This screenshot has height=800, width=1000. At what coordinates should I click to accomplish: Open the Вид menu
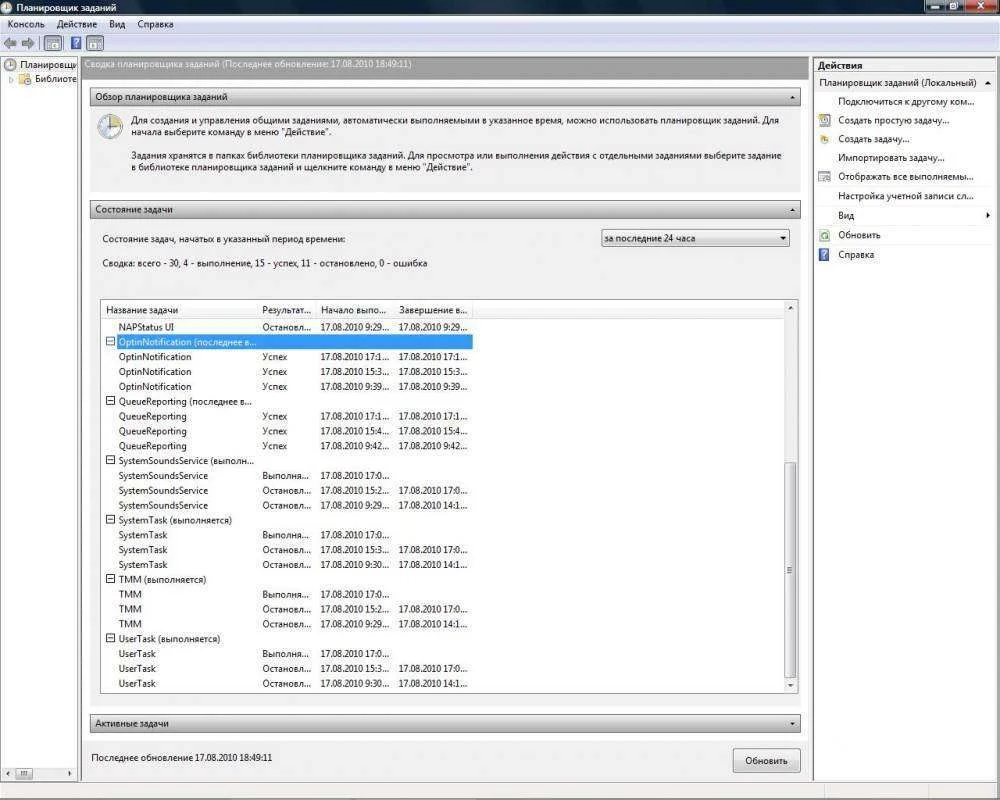pyautogui.click(x=117, y=24)
